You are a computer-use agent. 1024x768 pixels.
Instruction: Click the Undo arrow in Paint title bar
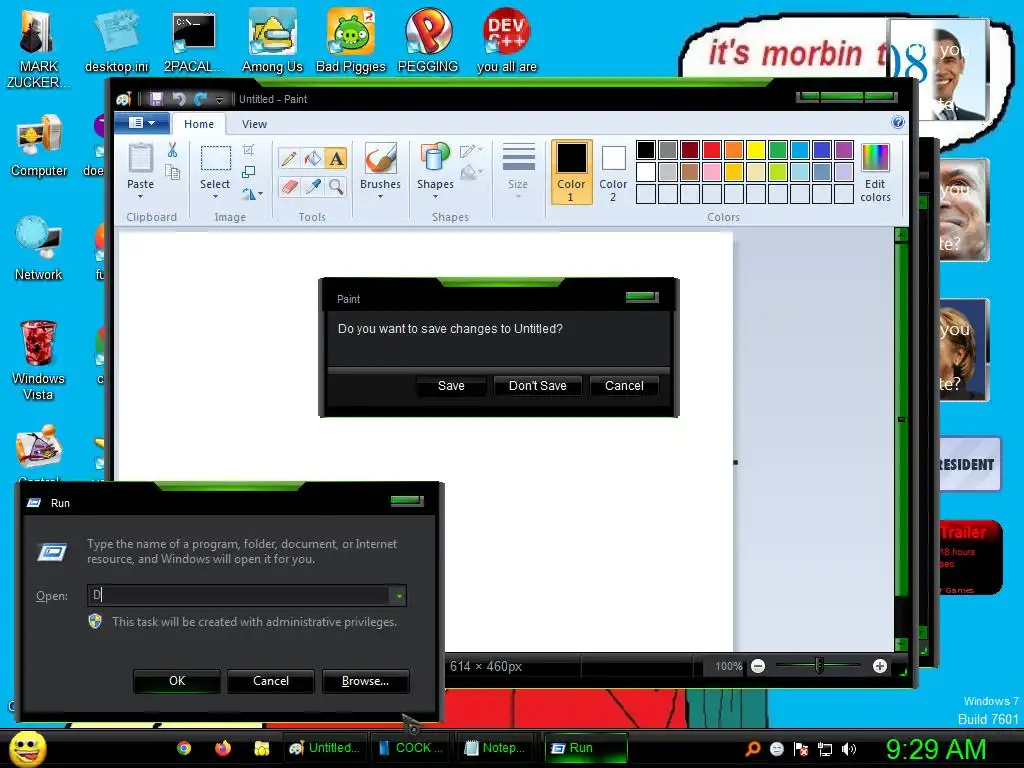coord(178,99)
